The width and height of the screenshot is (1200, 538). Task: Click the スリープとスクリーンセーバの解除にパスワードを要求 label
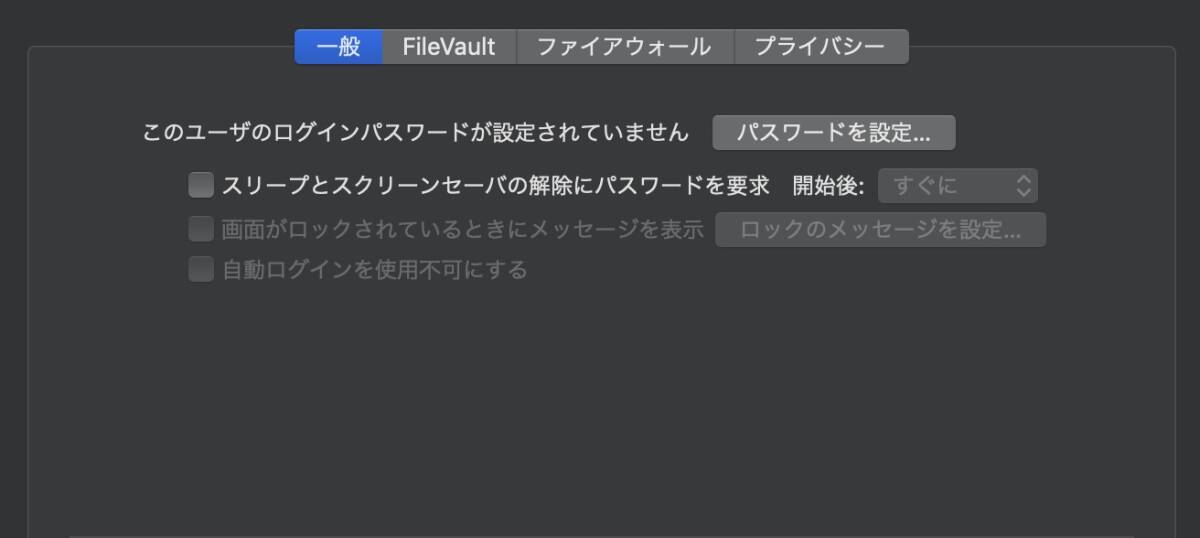(x=495, y=185)
